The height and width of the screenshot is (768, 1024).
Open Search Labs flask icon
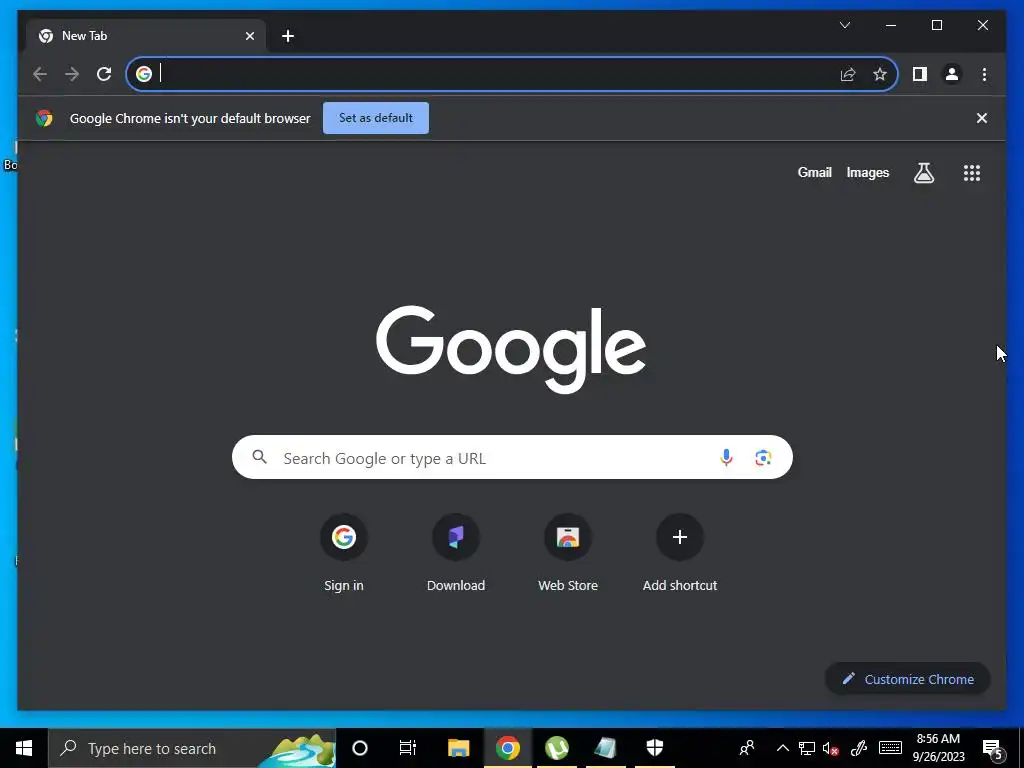[923, 173]
